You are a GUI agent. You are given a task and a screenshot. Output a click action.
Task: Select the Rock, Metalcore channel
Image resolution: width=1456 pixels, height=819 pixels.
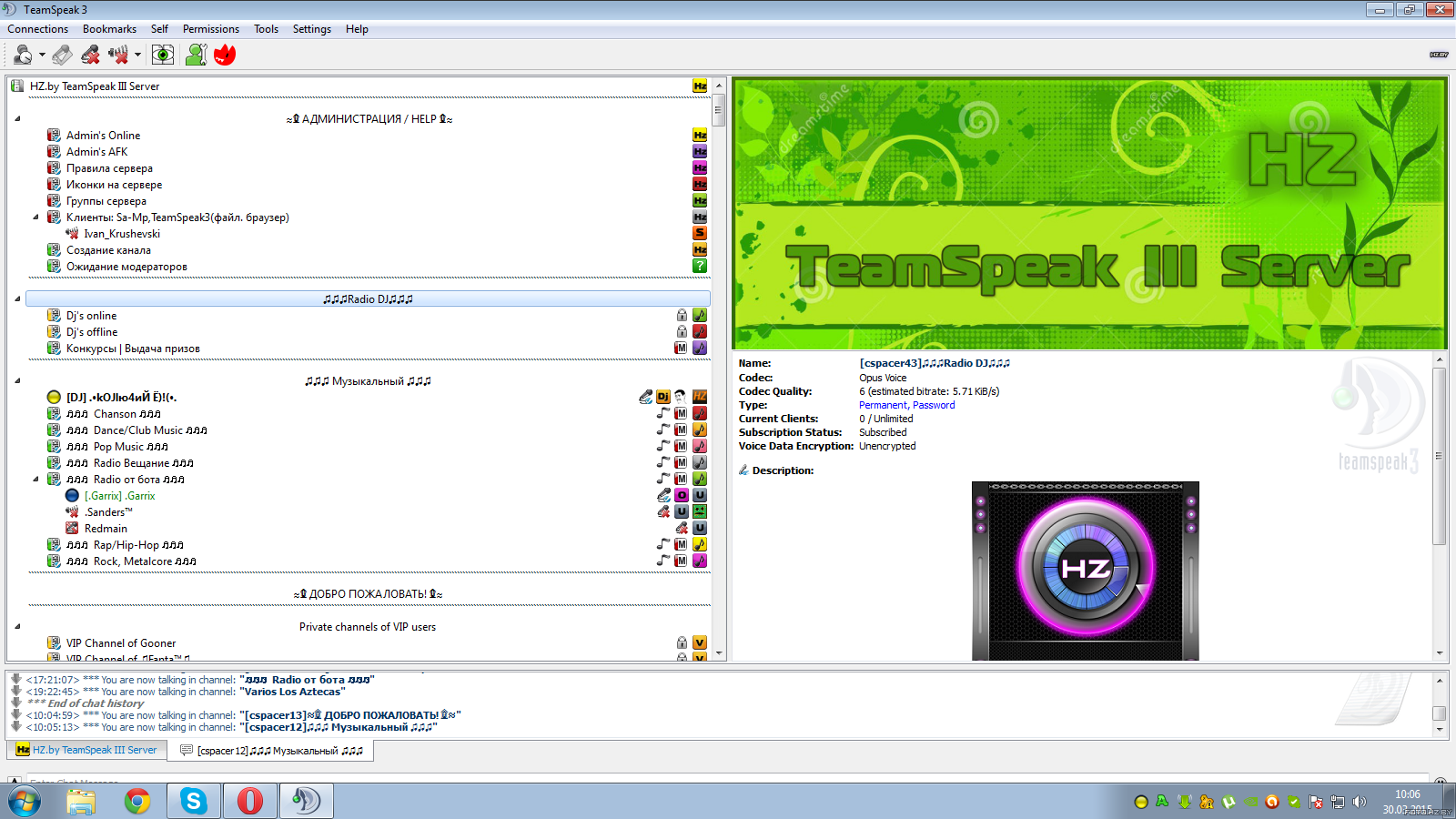(131, 561)
